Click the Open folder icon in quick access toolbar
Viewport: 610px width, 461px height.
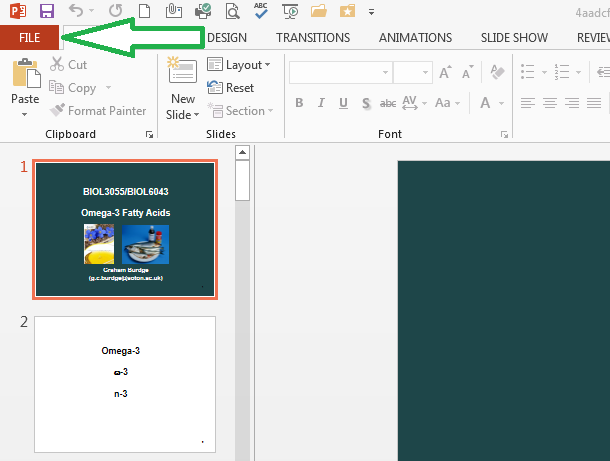pyautogui.click(x=319, y=11)
